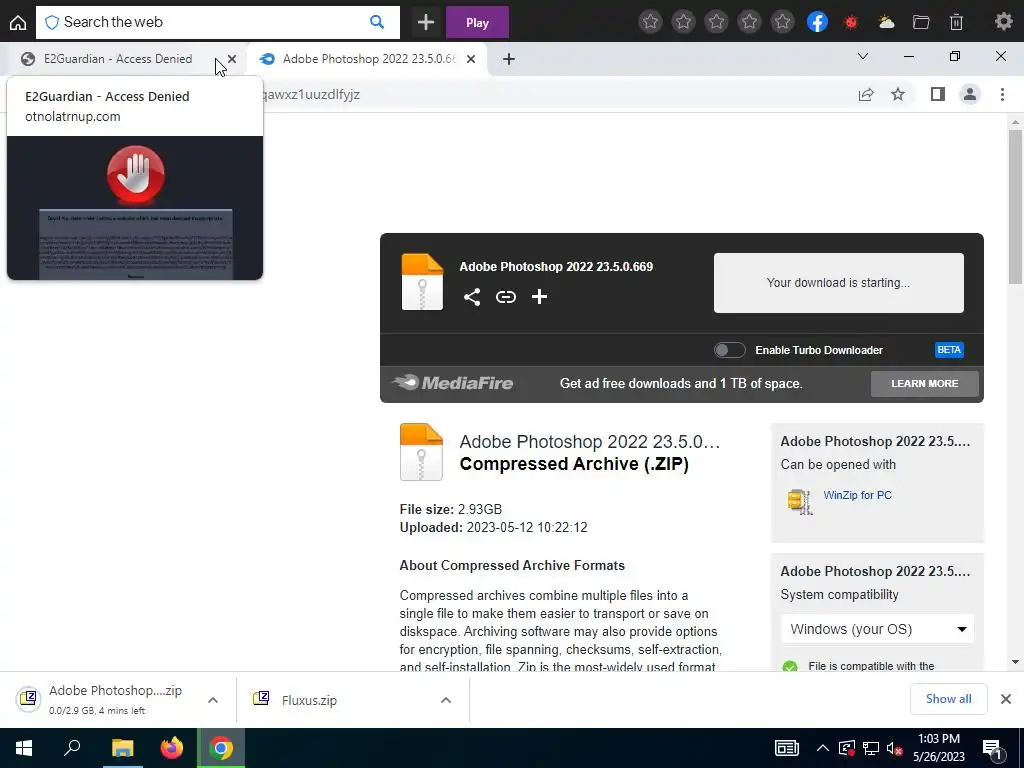
Task: Open the fifth star bookmark slot
Action: click(782, 22)
